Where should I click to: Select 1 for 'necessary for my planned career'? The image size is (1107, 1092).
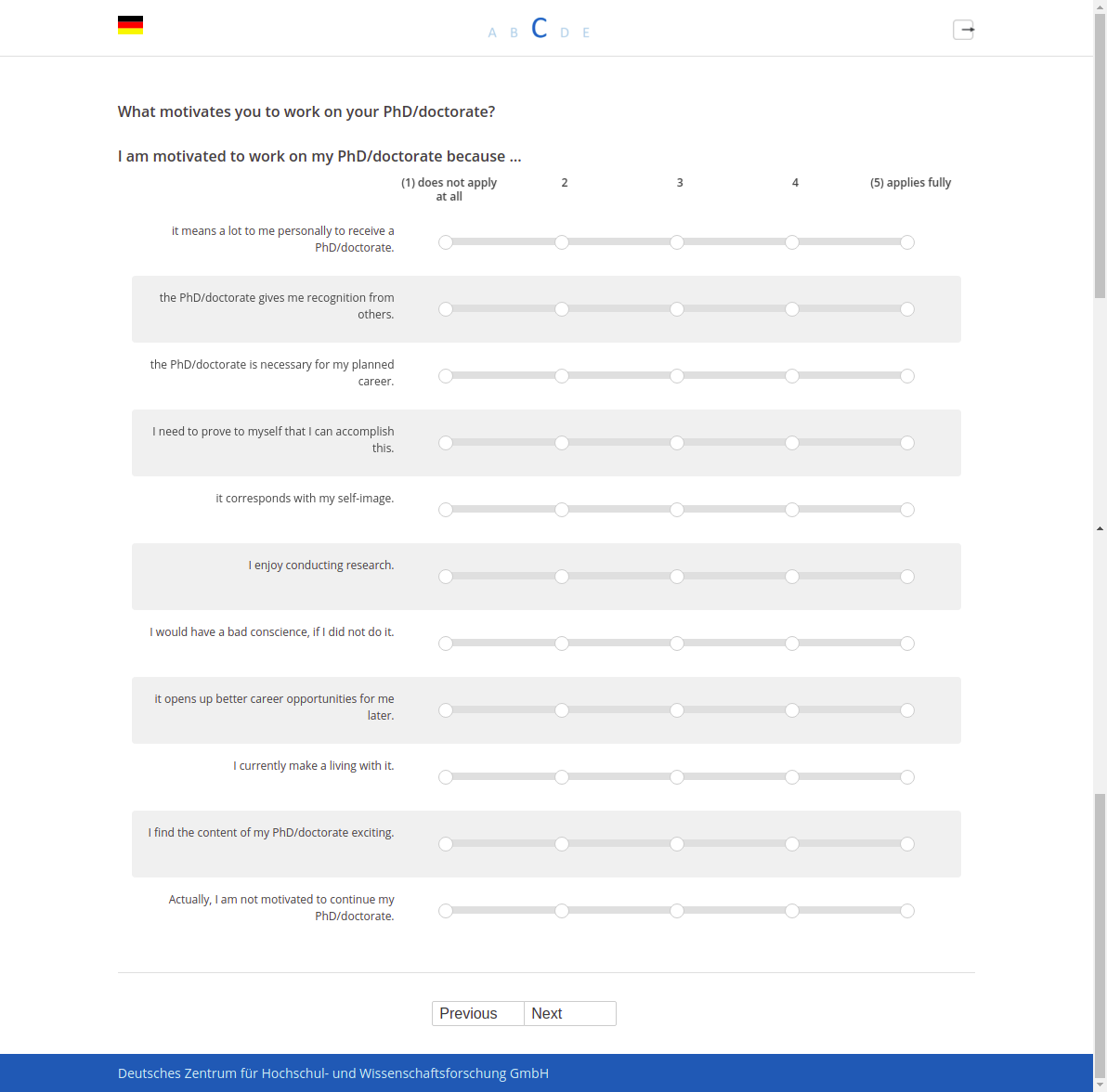[446, 376]
